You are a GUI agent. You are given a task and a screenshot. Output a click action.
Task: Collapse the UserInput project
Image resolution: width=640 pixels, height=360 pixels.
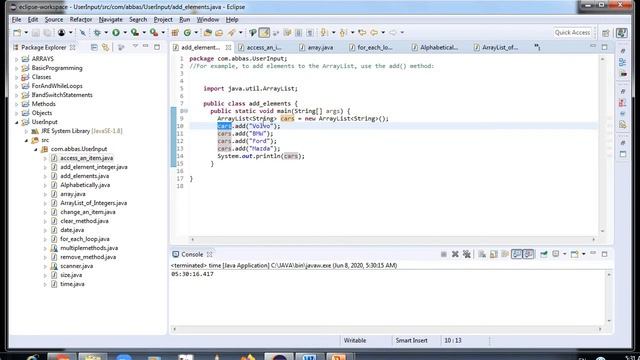tap(17, 122)
